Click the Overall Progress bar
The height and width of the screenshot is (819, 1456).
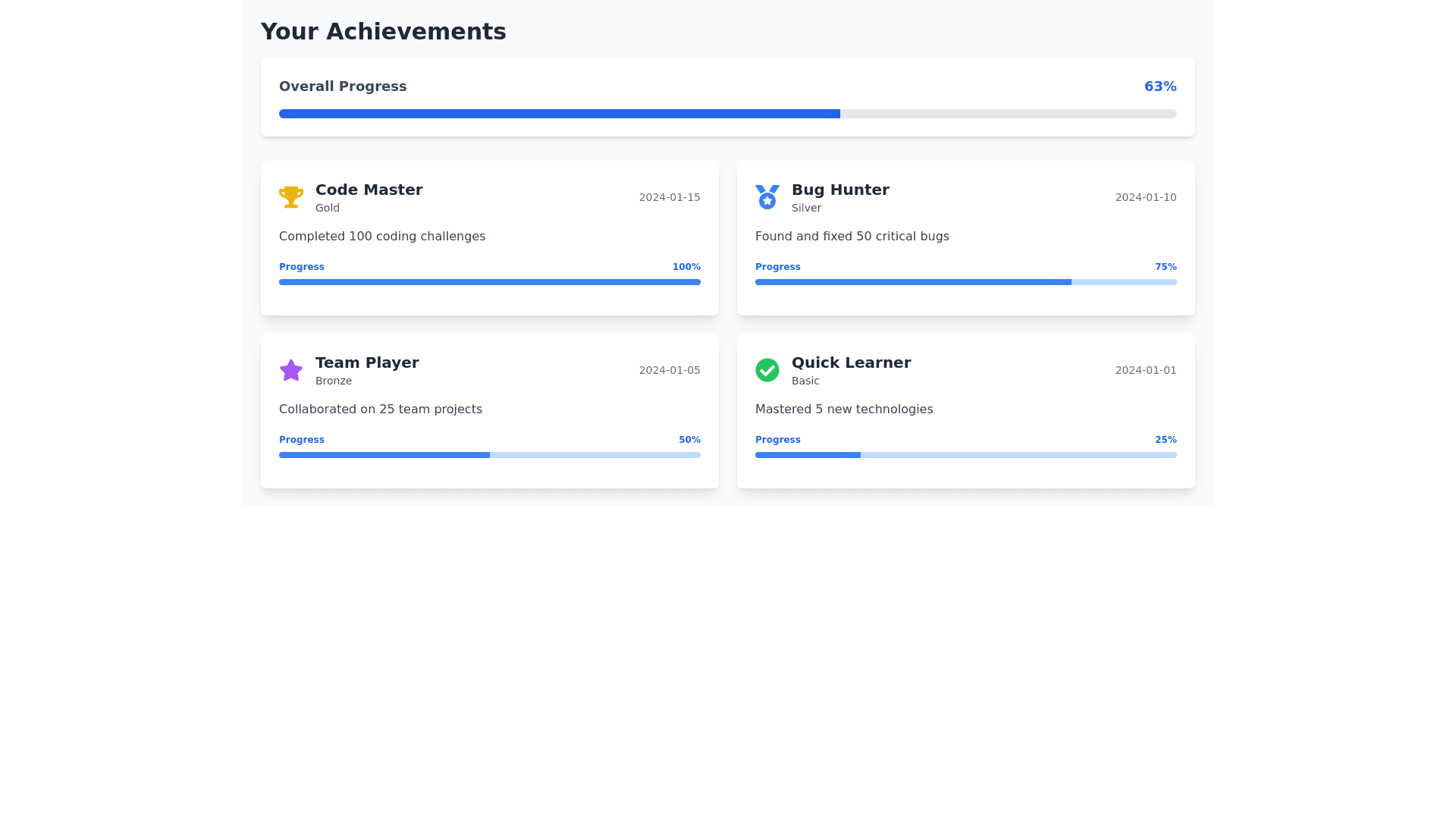pos(728,114)
